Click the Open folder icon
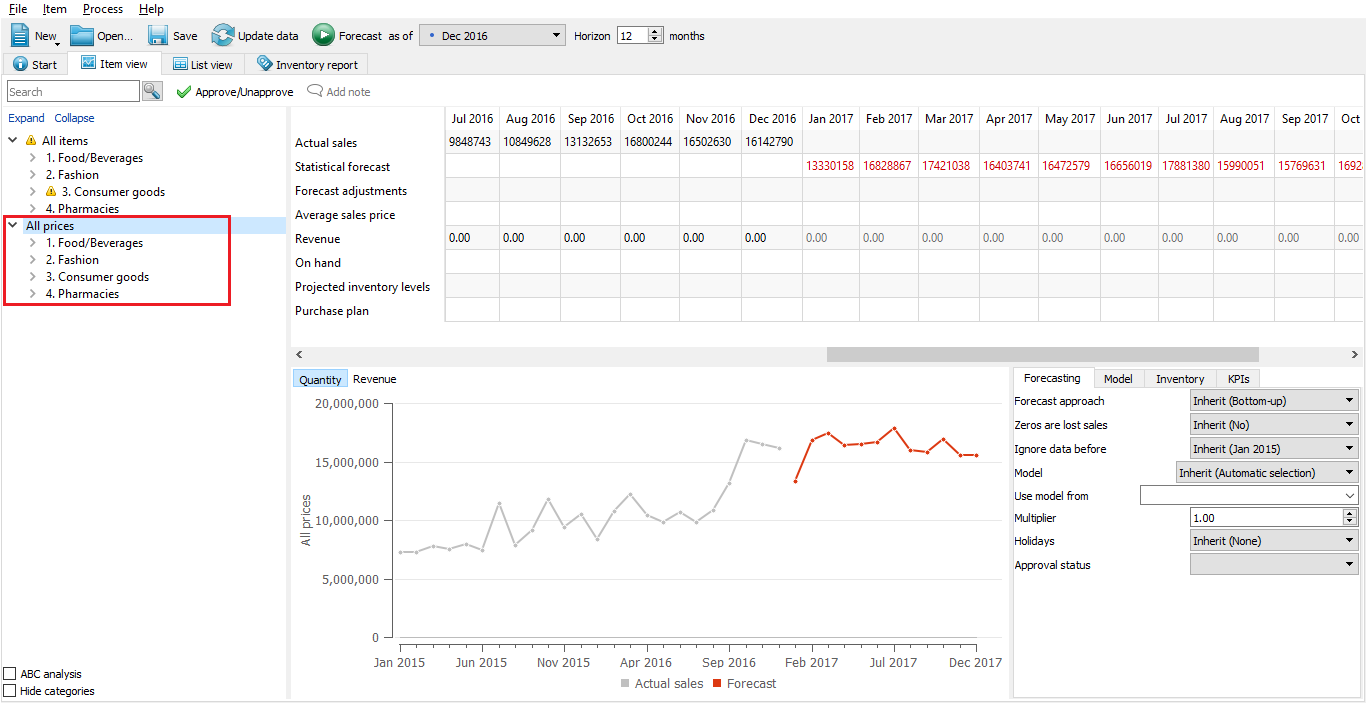The image size is (1366, 703). [x=81, y=35]
